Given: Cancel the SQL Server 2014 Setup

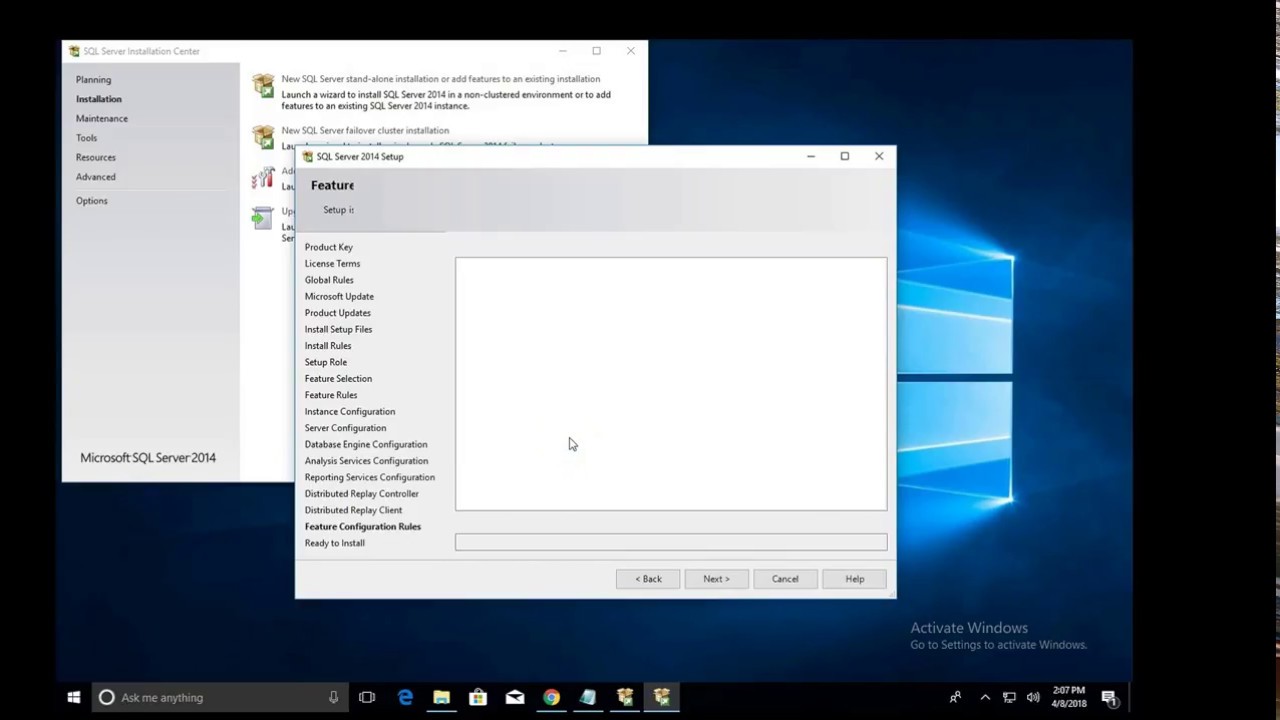Looking at the screenshot, I should 785,579.
